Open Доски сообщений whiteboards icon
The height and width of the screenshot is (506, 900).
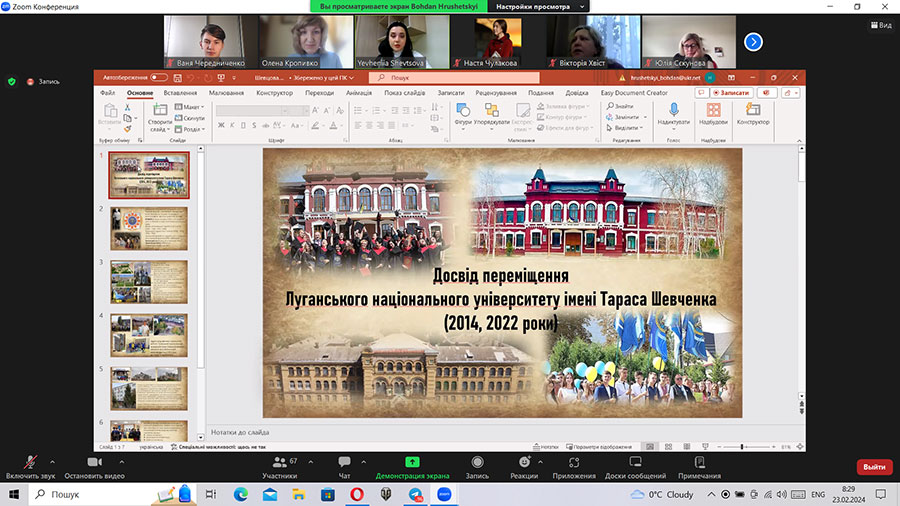pyautogui.click(x=635, y=463)
